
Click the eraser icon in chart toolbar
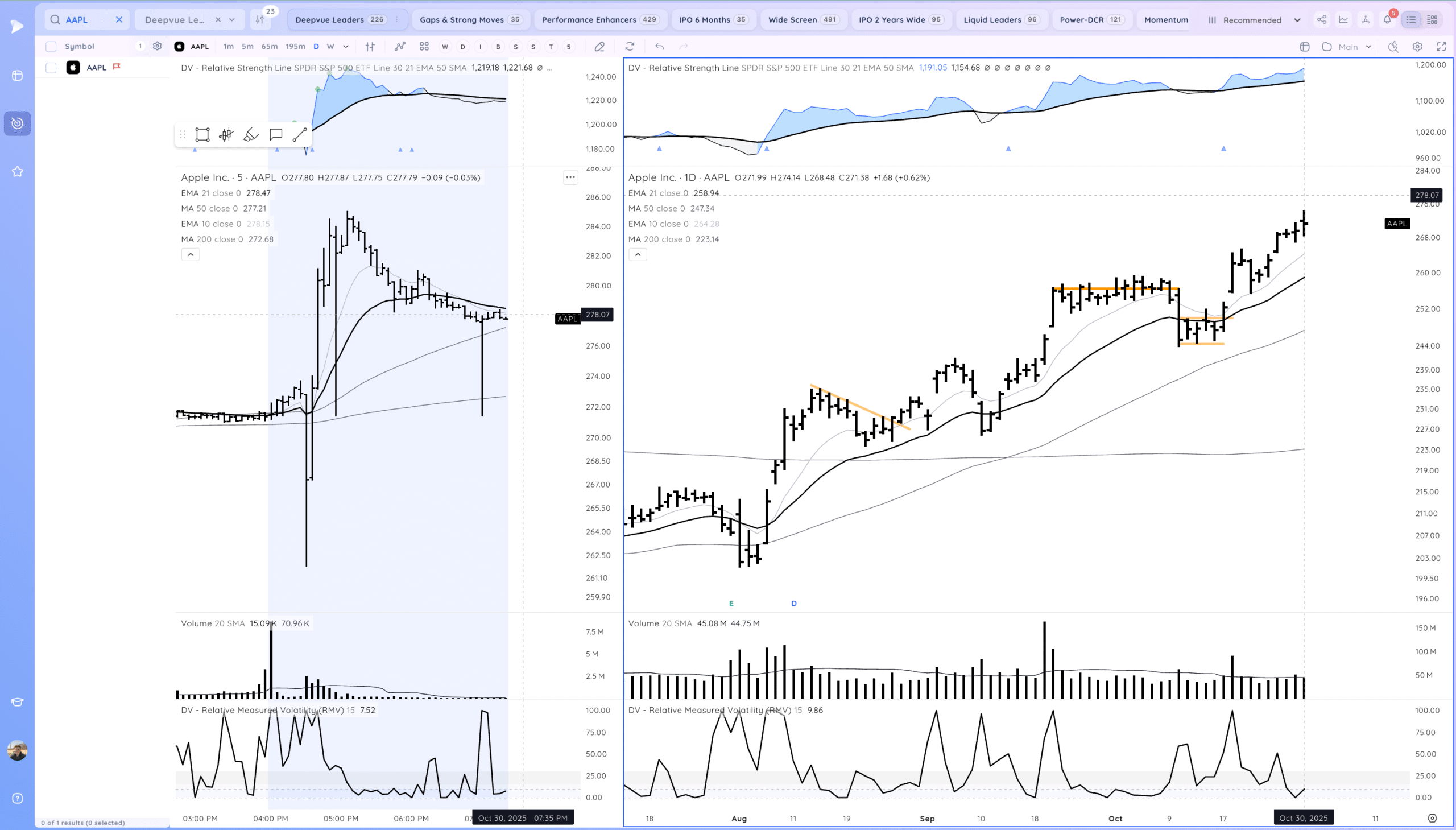599,47
